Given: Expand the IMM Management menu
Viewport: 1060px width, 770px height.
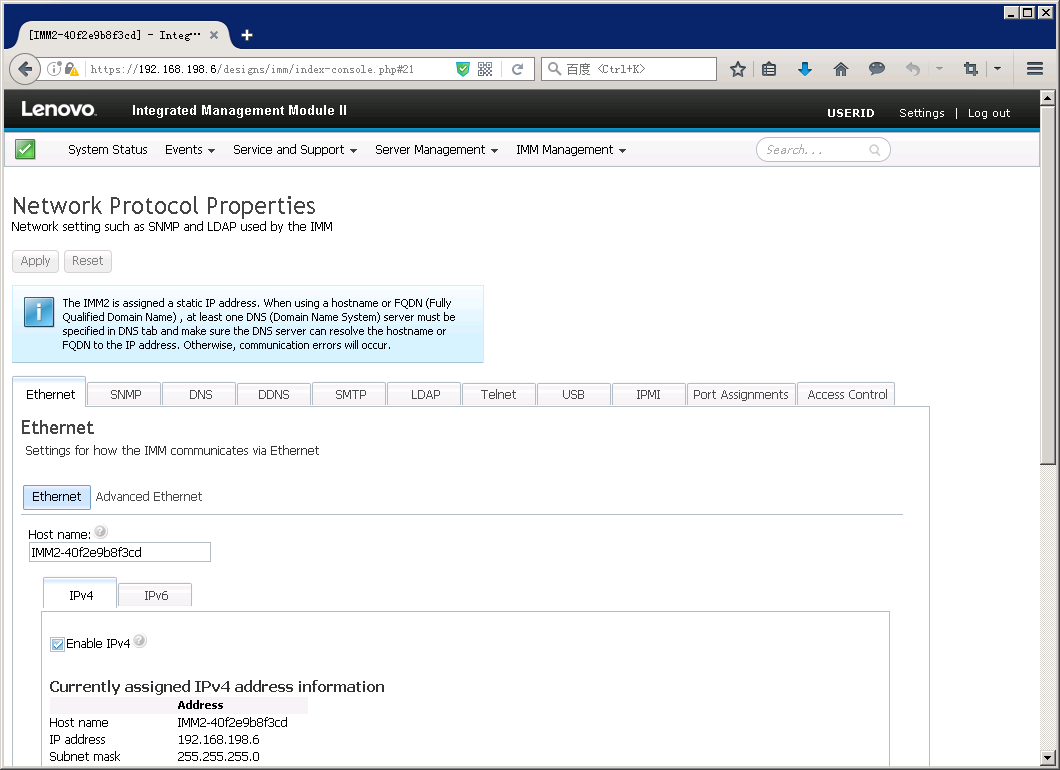Looking at the screenshot, I should pyautogui.click(x=570, y=150).
